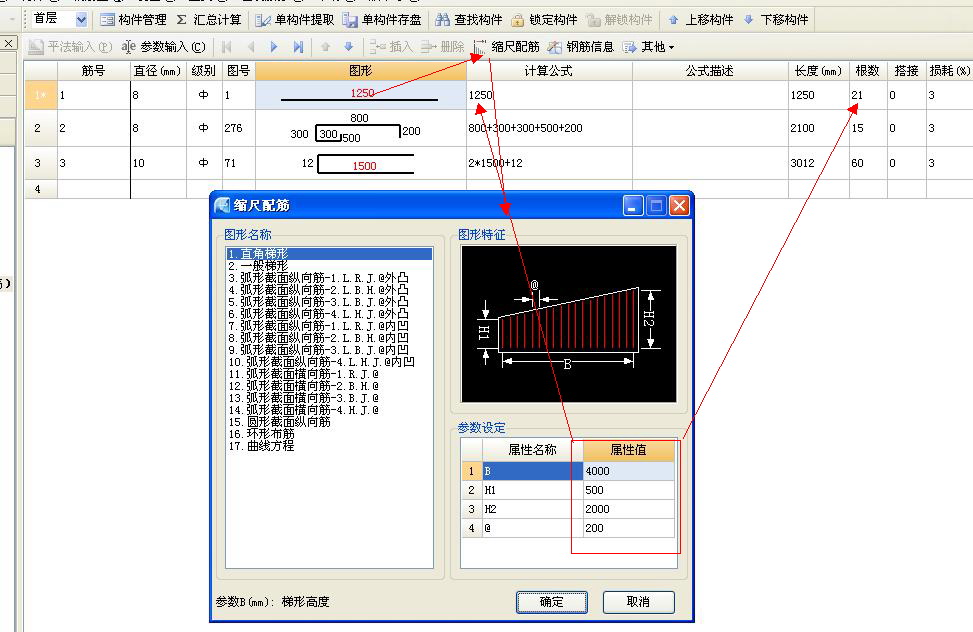Close the 缩尺配筋 dialog

[x=679, y=205]
